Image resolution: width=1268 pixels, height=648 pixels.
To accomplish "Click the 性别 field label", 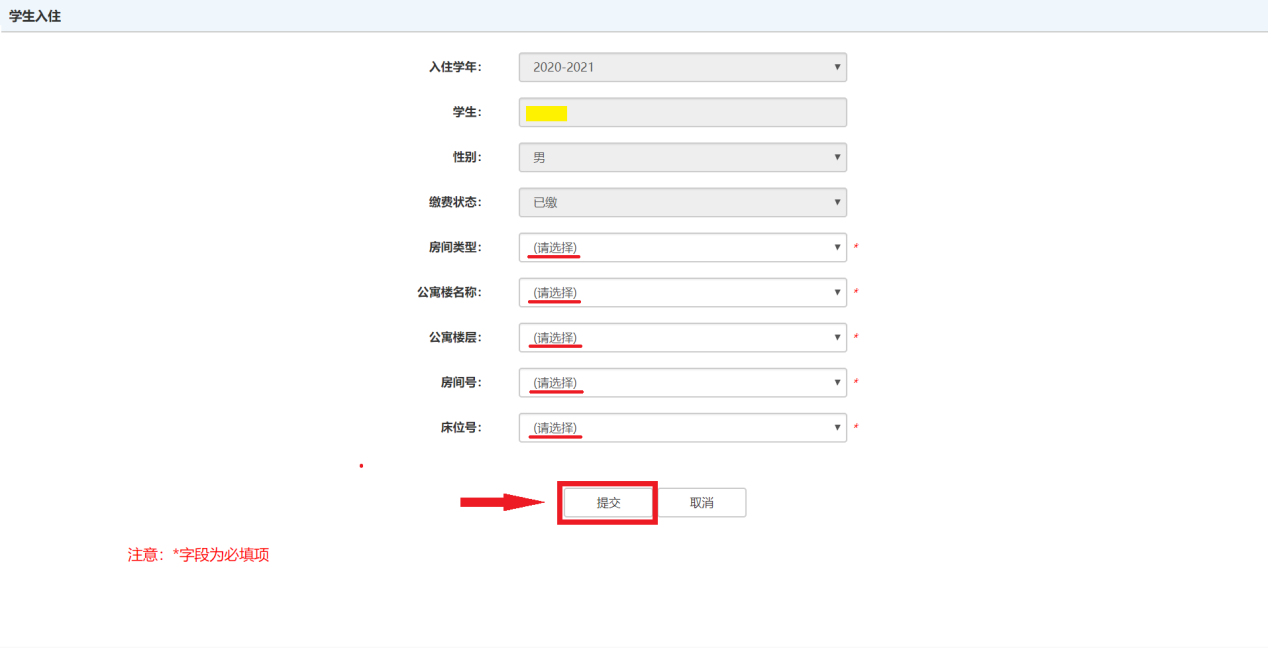I will [x=467, y=157].
